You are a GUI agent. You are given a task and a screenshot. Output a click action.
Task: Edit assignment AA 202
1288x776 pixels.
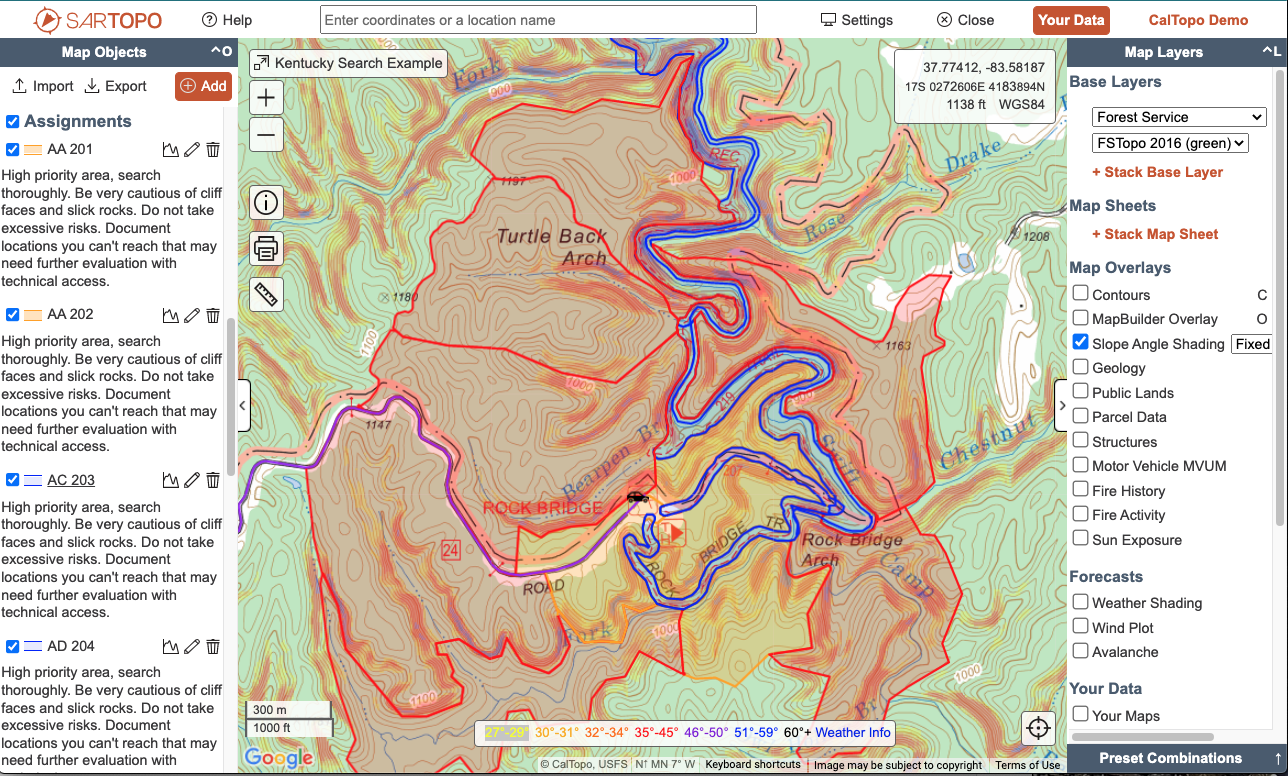click(x=192, y=315)
